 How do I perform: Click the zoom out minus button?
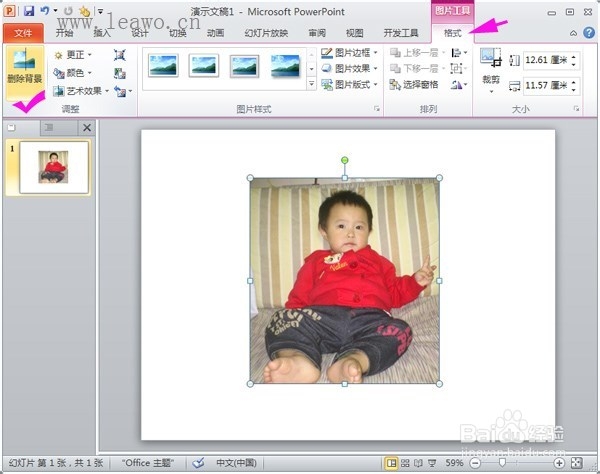(x=475, y=463)
